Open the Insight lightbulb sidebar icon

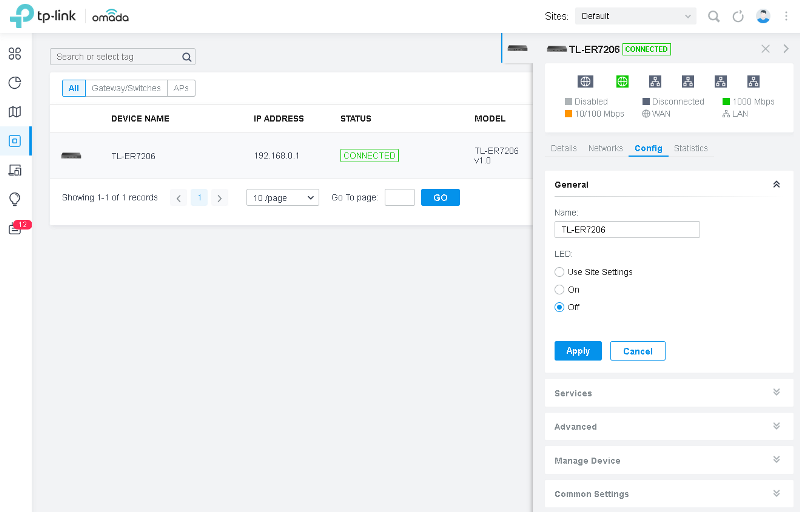coord(15,199)
